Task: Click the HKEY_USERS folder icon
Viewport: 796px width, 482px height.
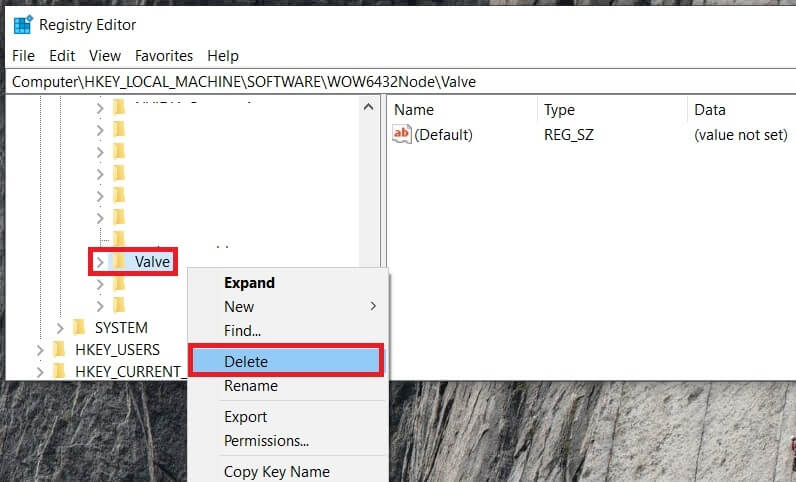Action: pyautogui.click(x=59, y=349)
